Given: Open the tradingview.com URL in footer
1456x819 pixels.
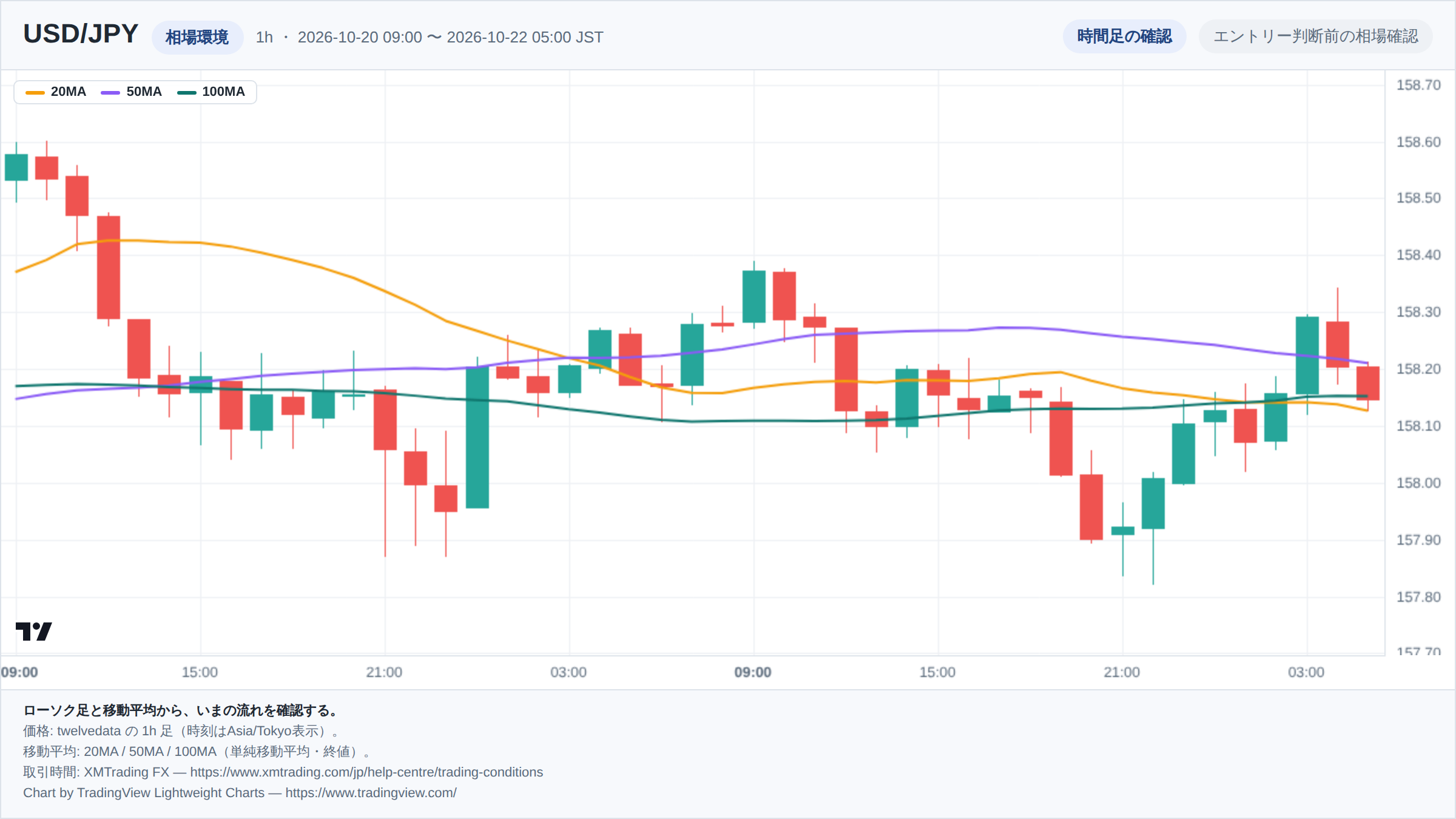Looking at the screenshot, I should tap(371, 793).
